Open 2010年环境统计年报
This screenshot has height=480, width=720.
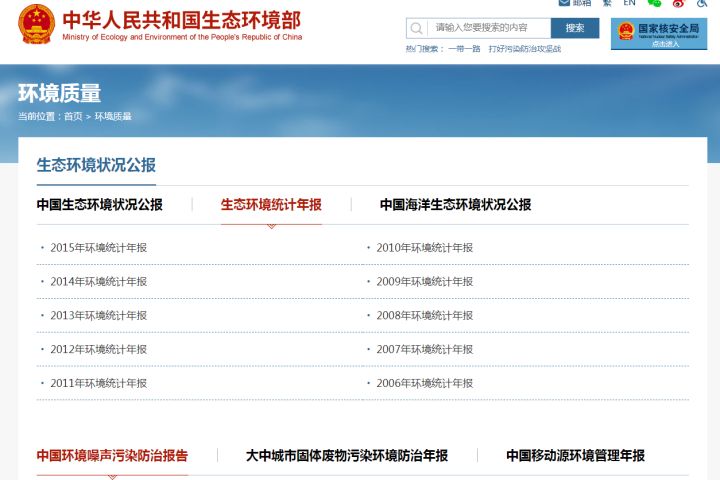click(x=425, y=248)
